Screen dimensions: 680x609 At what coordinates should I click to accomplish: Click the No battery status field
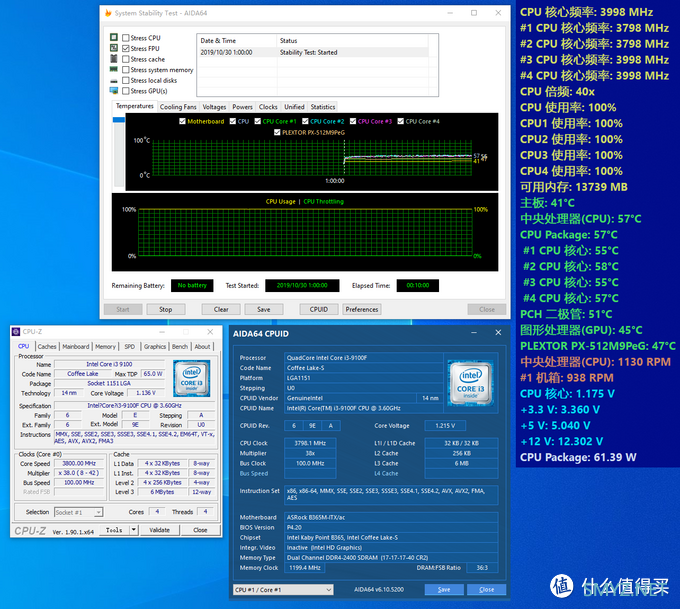[x=192, y=285]
